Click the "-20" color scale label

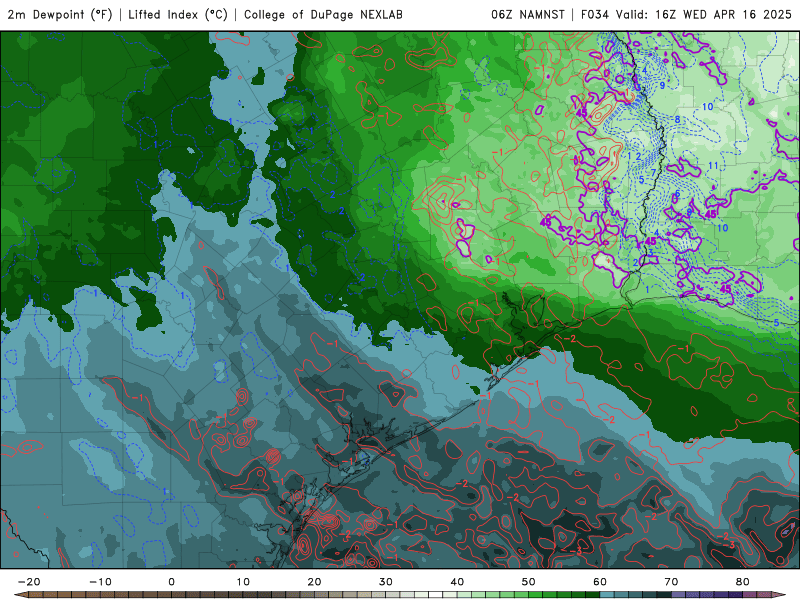pyautogui.click(x=29, y=582)
